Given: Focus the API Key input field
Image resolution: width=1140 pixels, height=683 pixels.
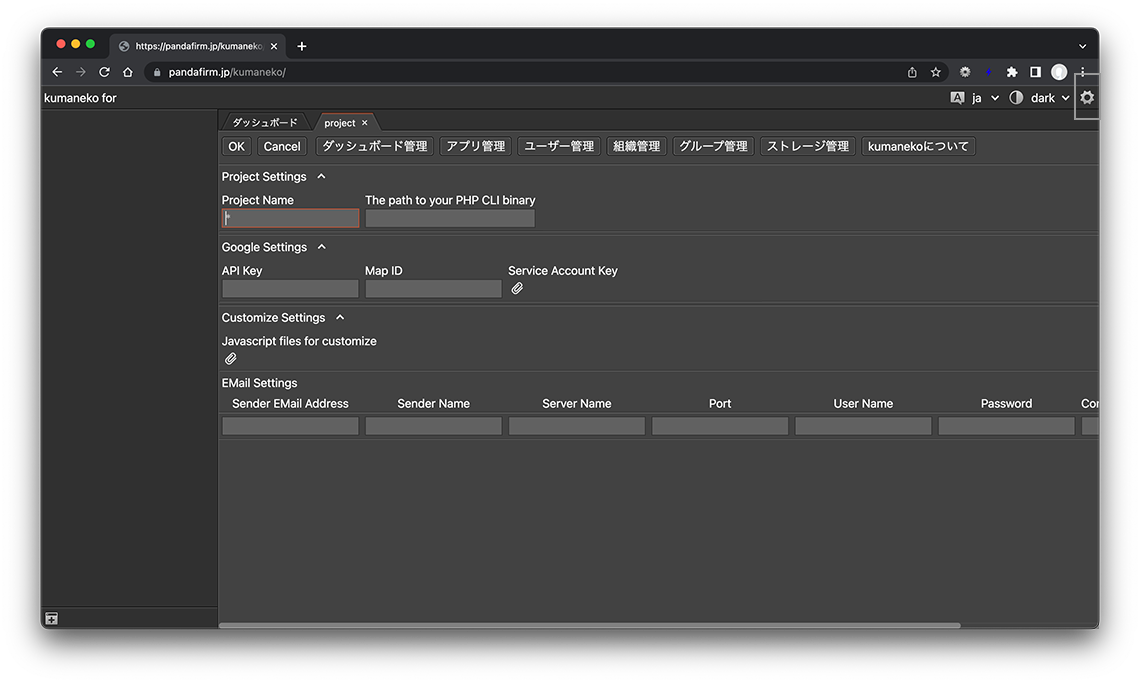Looking at the screenshot, I should pyautogui.click(x=290, y=289).
